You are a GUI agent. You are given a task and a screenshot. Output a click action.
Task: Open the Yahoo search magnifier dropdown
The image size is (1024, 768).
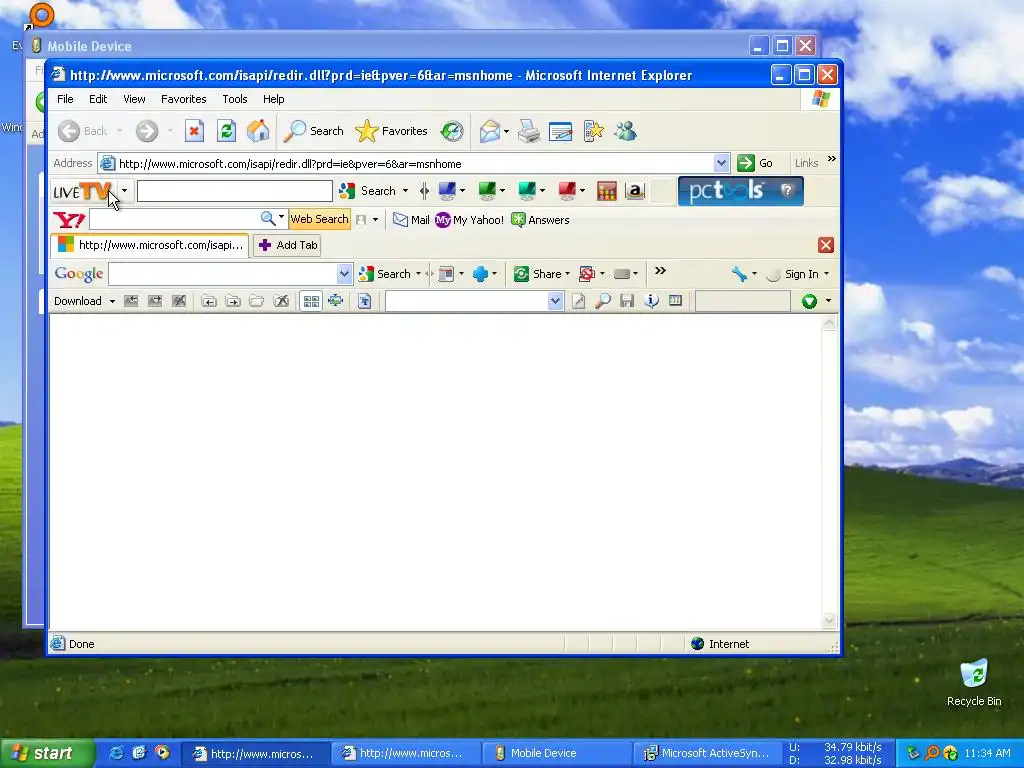[x=281, y=216]
